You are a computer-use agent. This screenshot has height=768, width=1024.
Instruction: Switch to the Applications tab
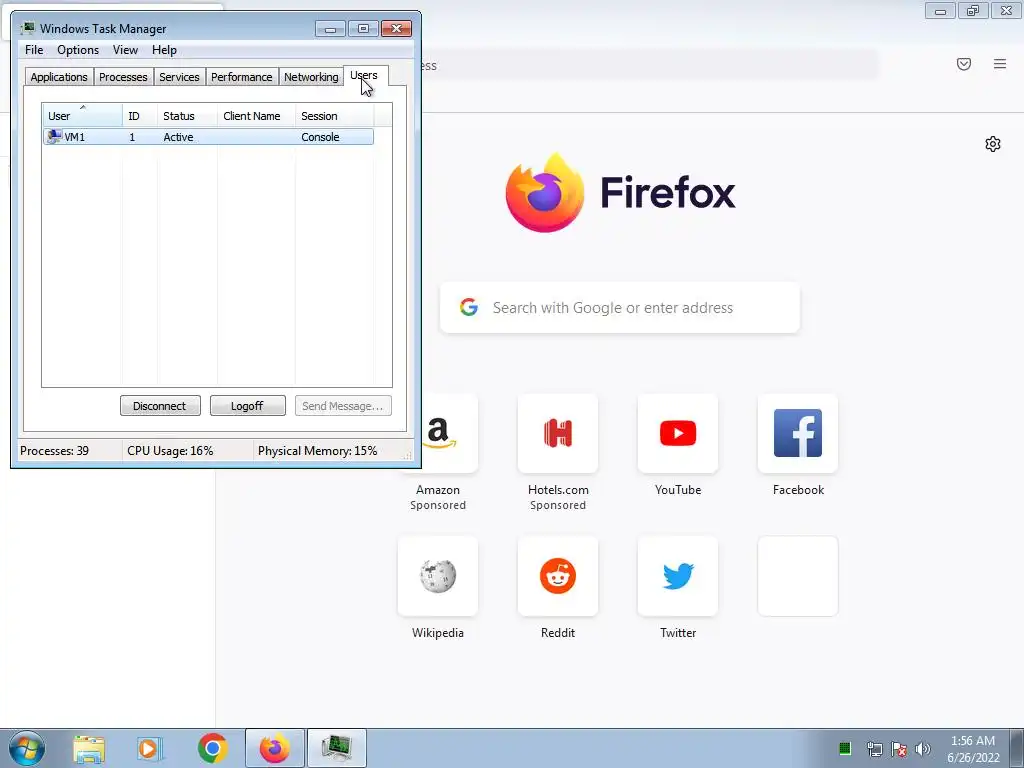pos(59,77)
